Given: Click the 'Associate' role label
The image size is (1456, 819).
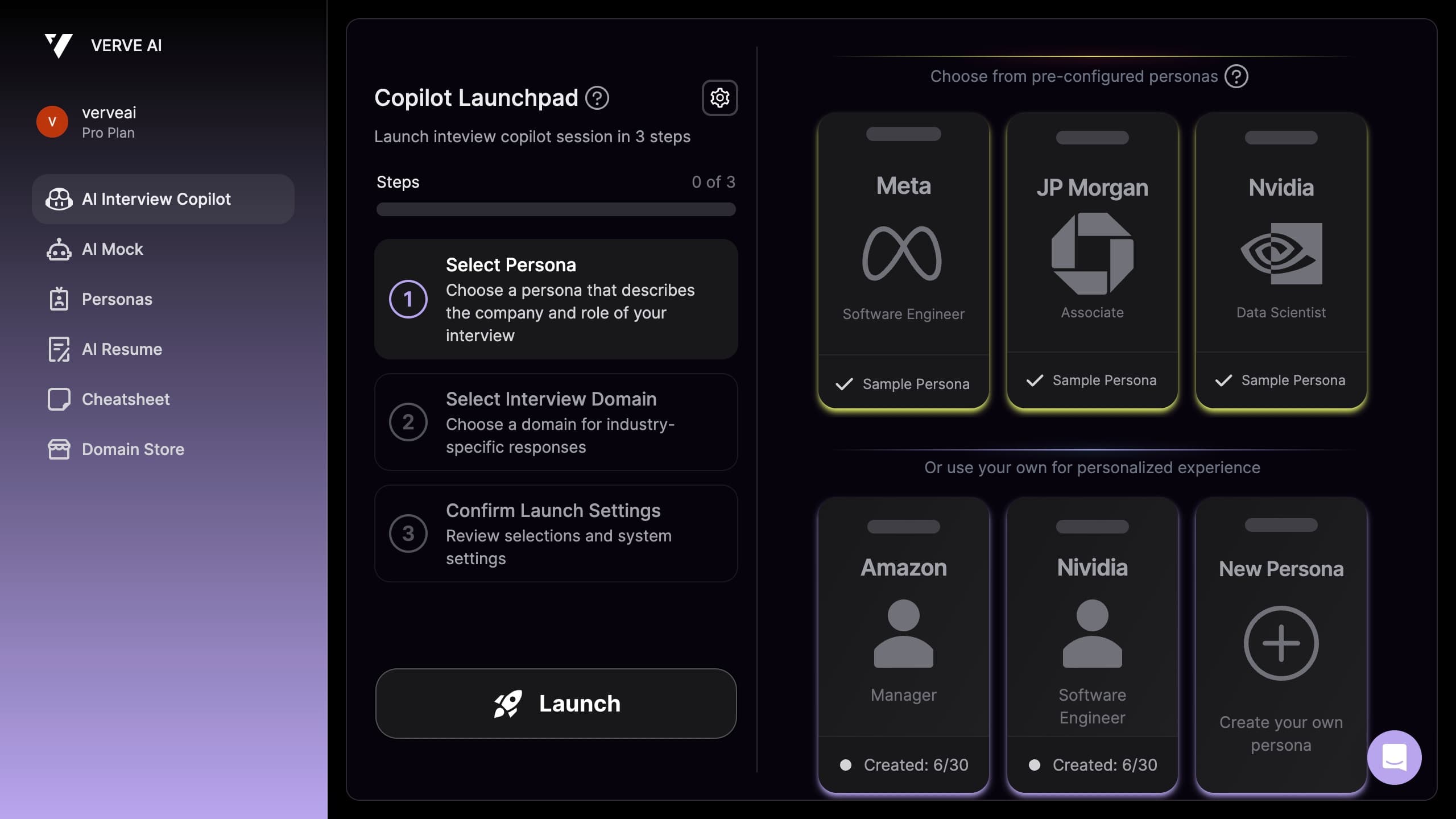Looking at the screenshot, I should point(1093,312).
